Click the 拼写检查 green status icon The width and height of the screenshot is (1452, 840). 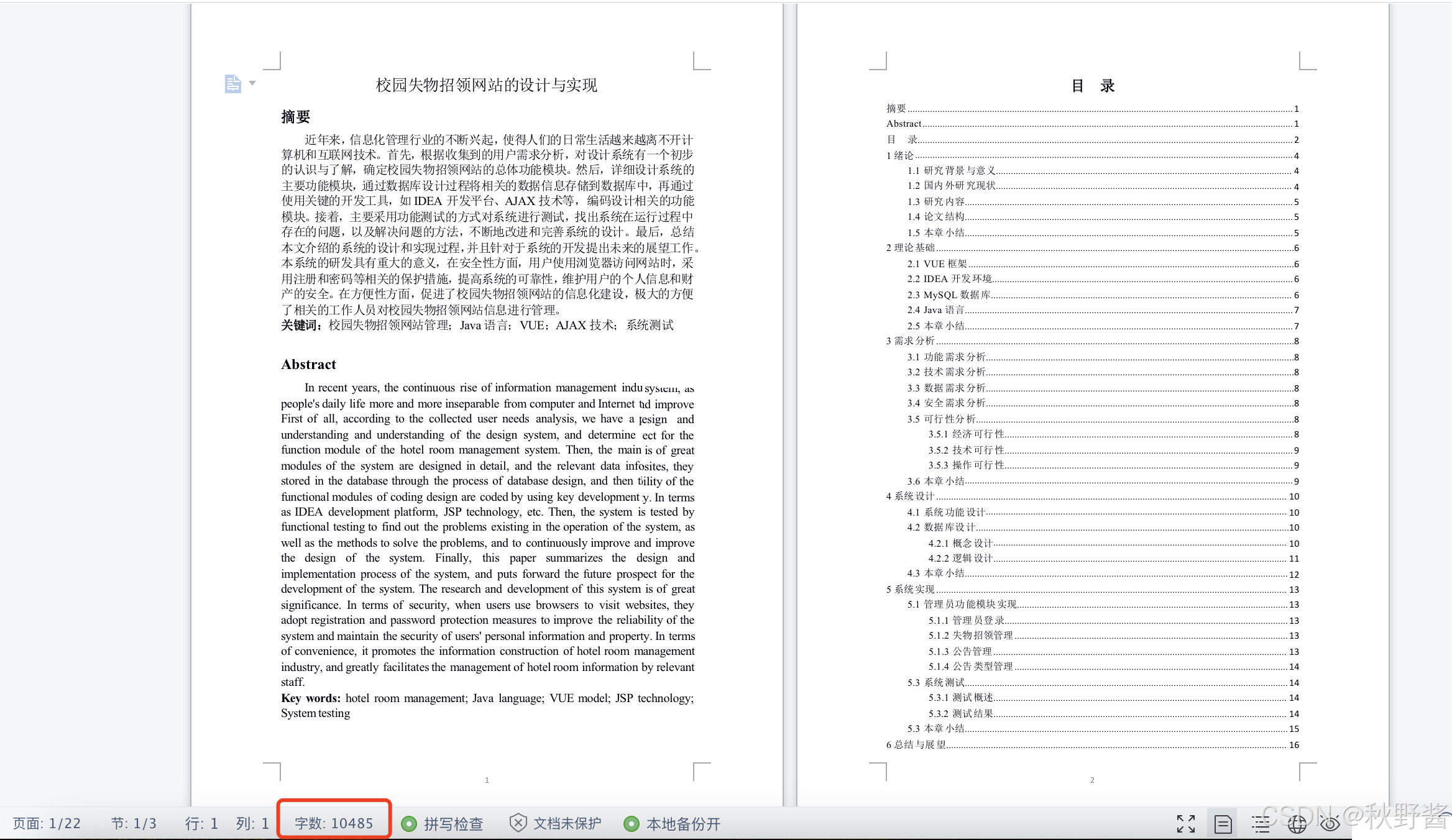click(409, 824)
